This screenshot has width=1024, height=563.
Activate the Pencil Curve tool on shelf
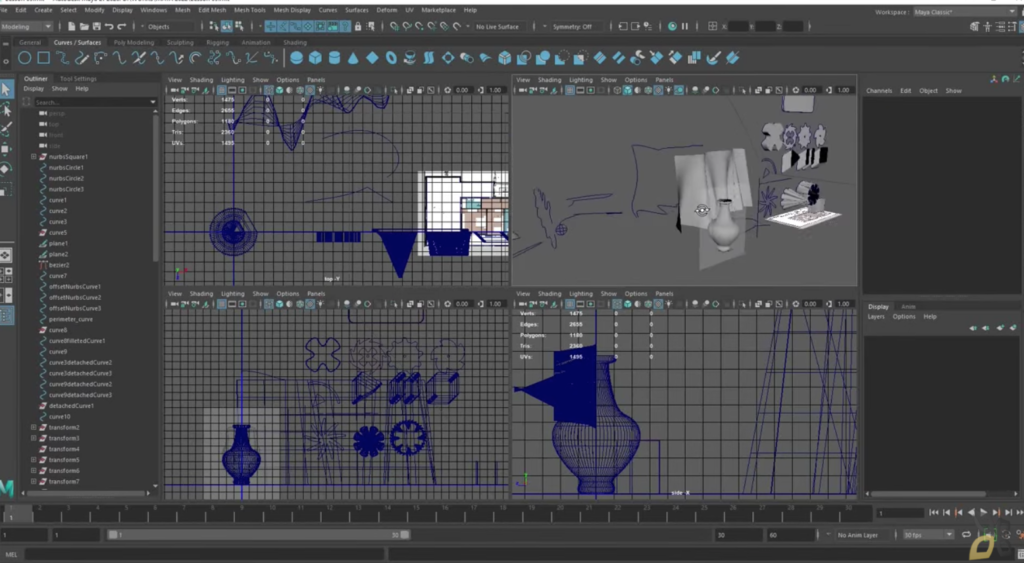[x=82, y=58]
